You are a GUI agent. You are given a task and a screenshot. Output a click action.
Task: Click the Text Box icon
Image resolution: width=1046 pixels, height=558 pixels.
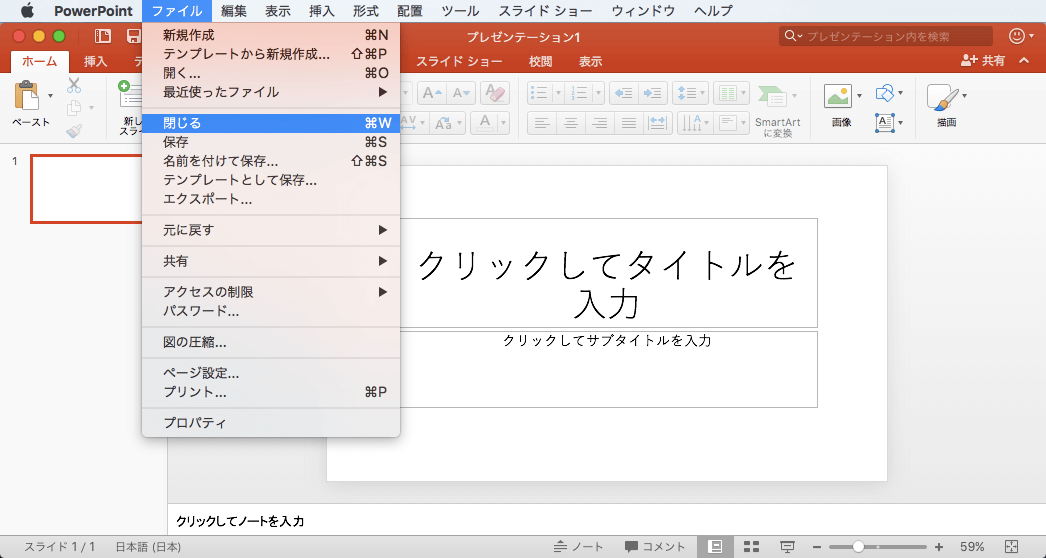[885, 123]
